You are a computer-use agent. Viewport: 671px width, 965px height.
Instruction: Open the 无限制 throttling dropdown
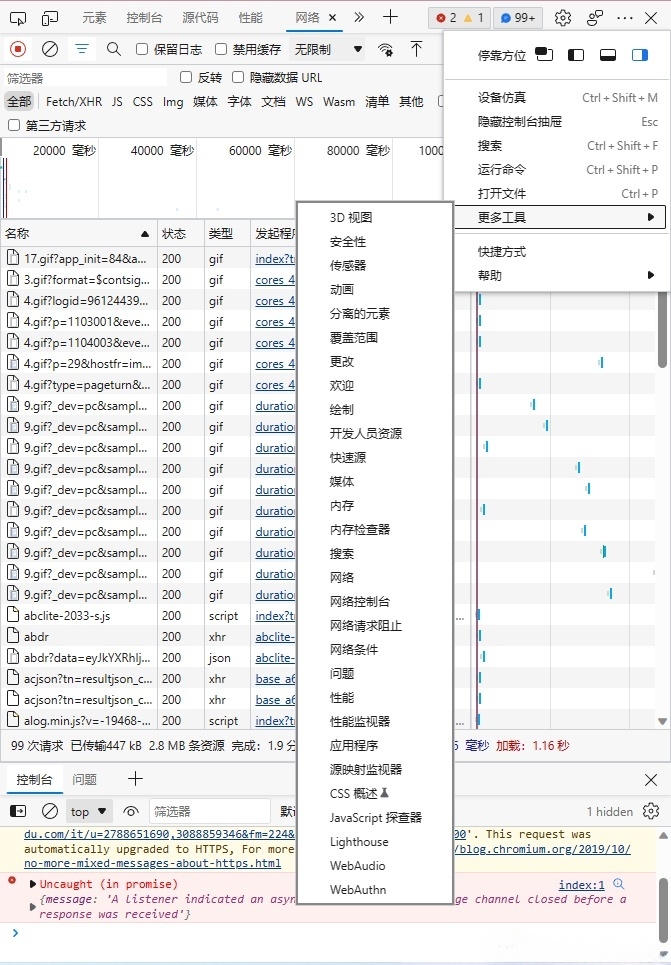click(328, 49)
